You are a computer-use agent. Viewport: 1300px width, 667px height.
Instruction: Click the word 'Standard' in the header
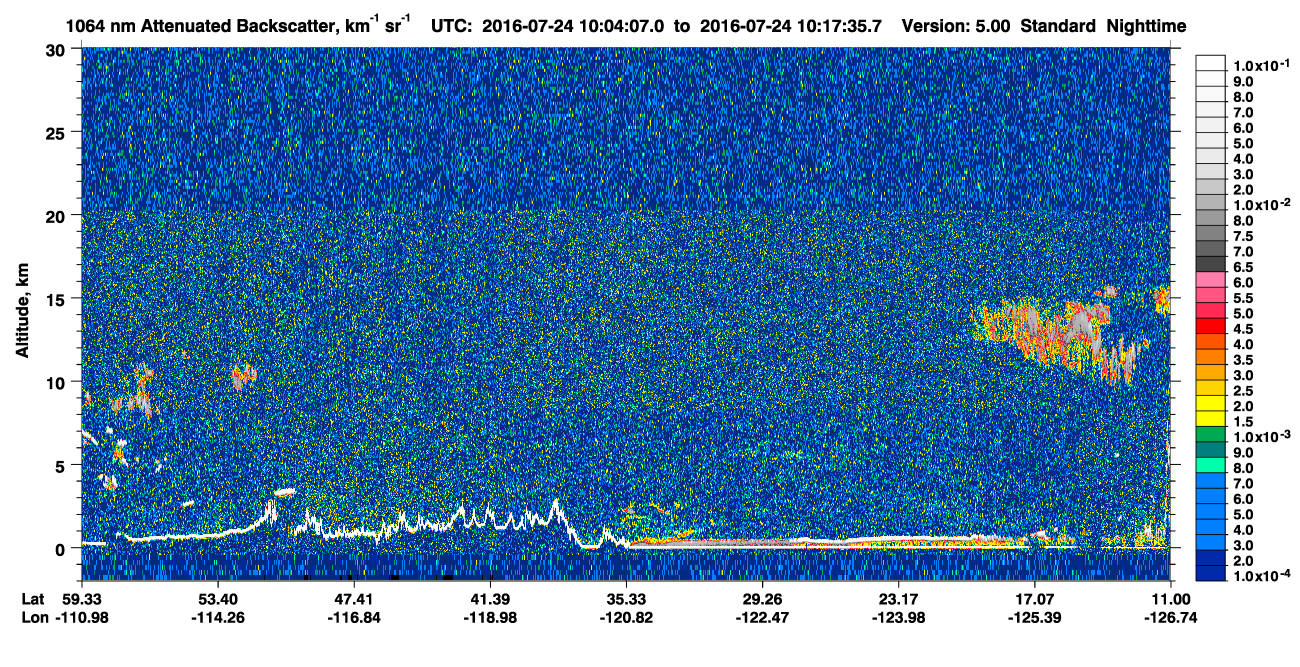coord(1059,25)
